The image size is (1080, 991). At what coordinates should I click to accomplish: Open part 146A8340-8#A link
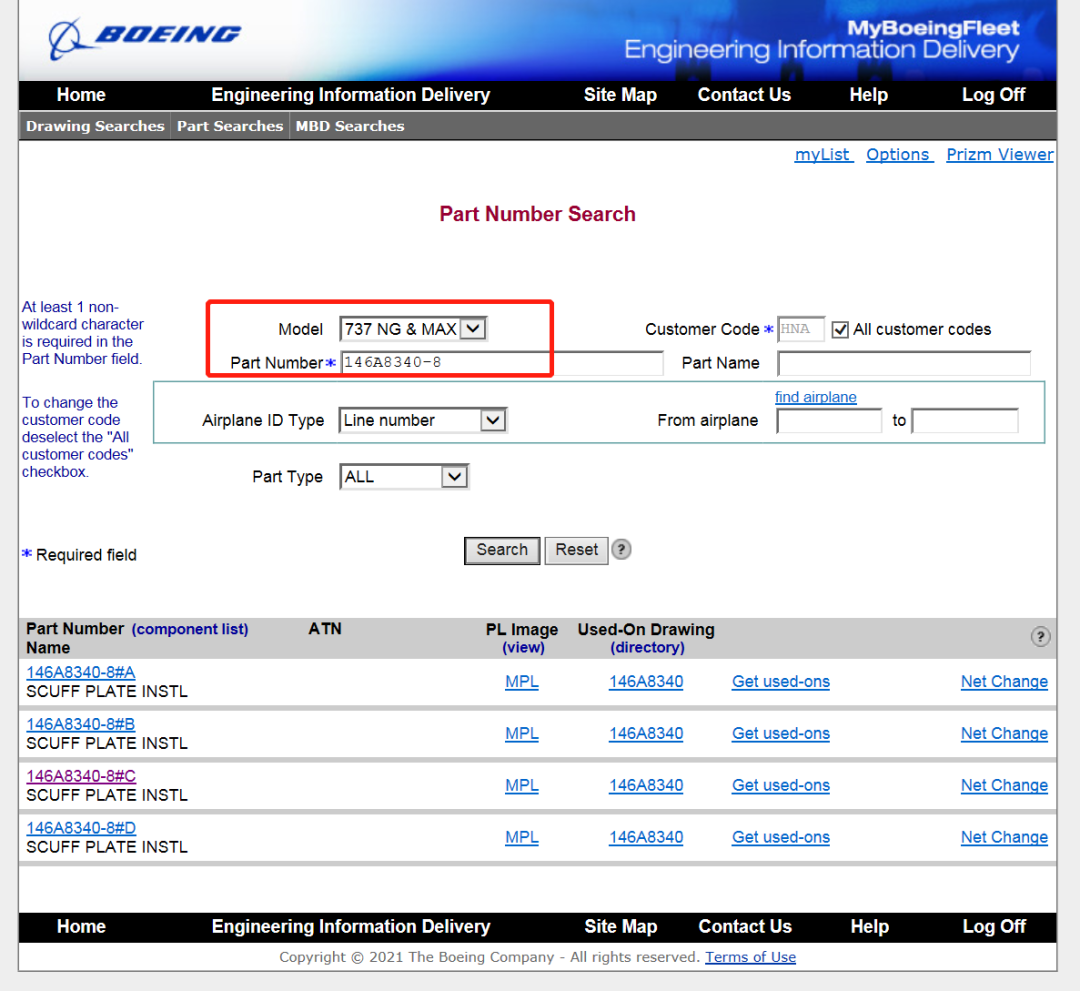(81, 673)
